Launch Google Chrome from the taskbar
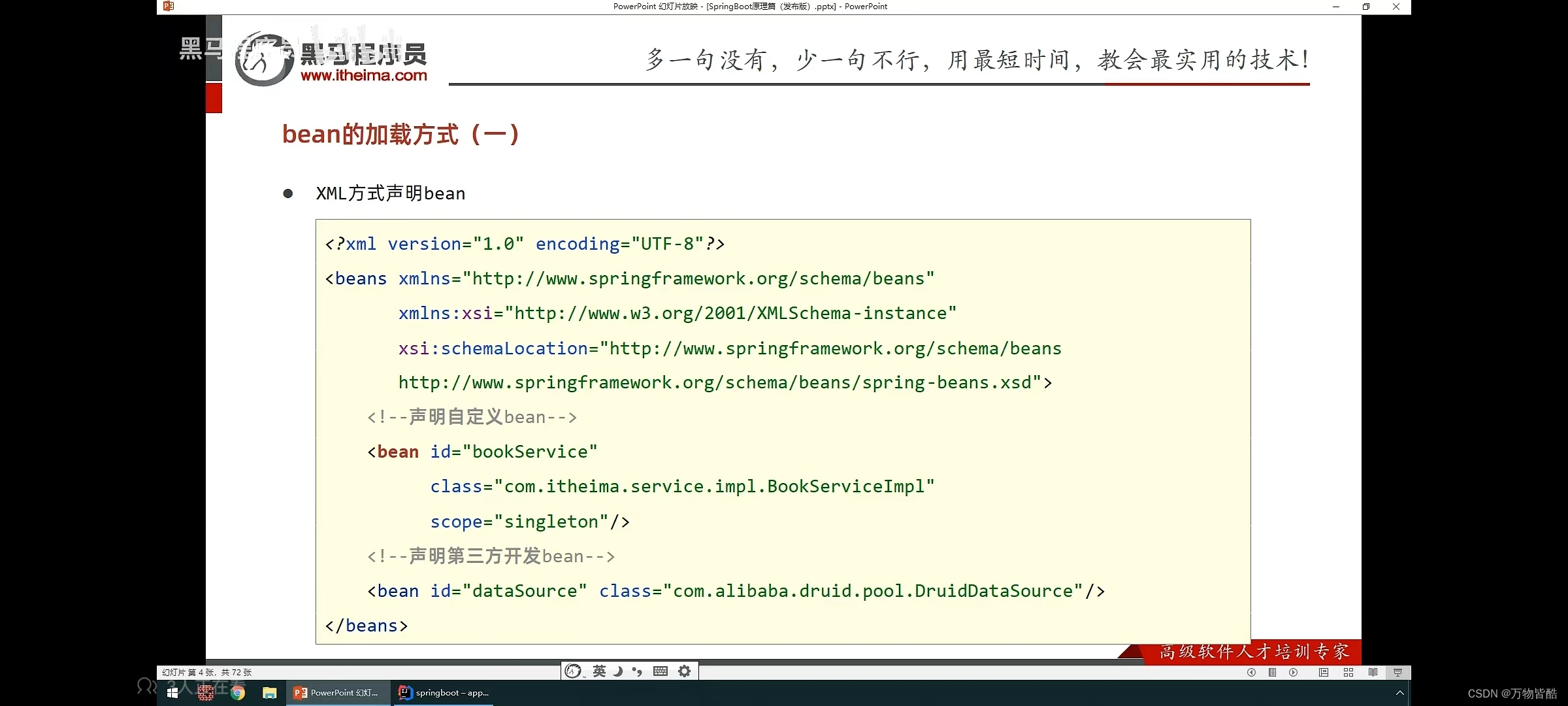Viewport: 1568px width, 706px height. click(238, 692)
